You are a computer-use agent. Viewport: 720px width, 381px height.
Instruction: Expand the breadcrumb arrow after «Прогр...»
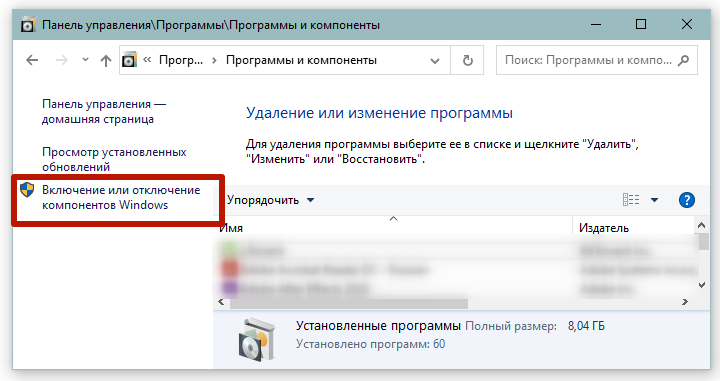tap(214, 60)
